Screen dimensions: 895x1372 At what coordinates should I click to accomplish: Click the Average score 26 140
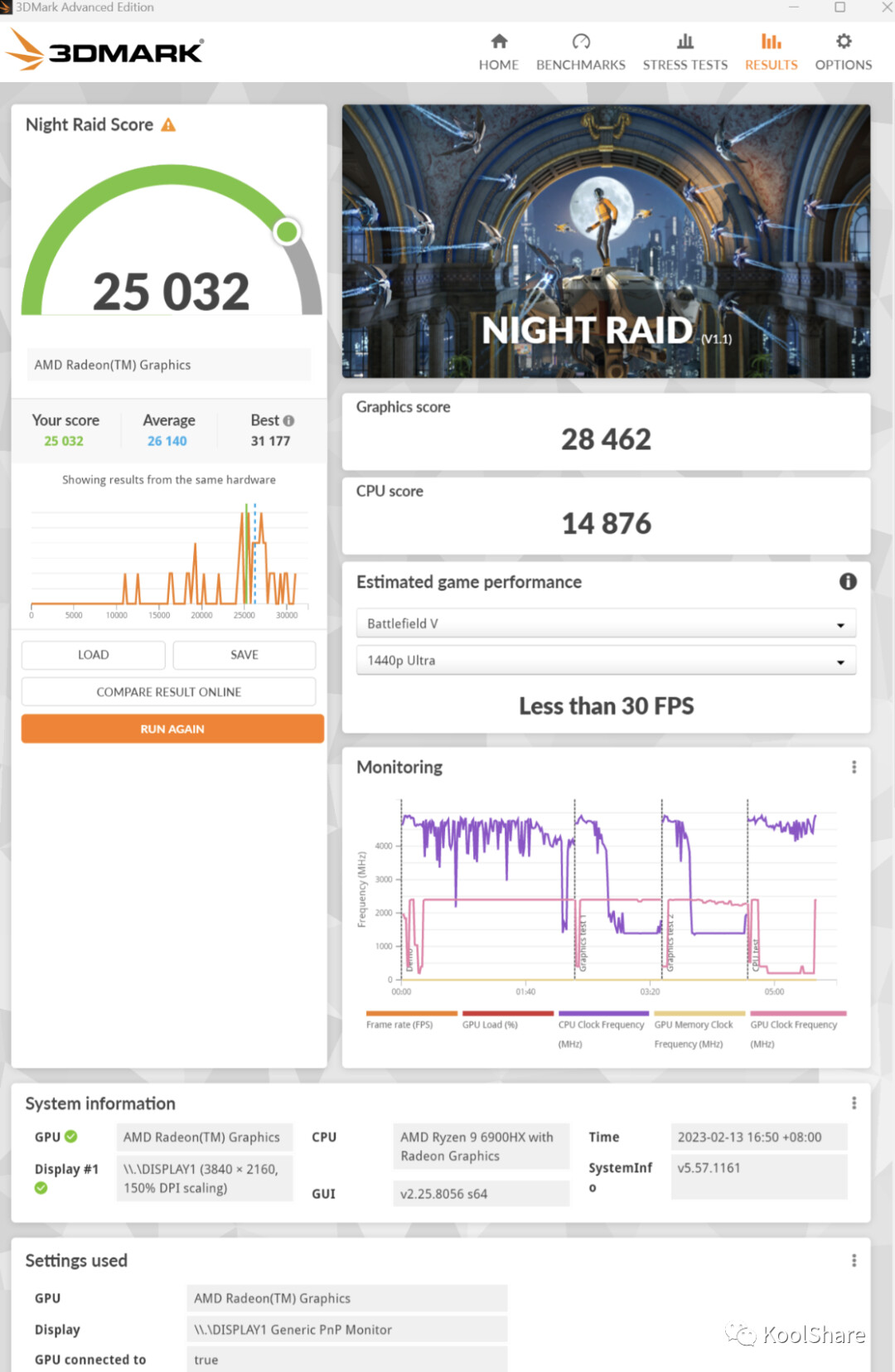click(x=167, y=441)
